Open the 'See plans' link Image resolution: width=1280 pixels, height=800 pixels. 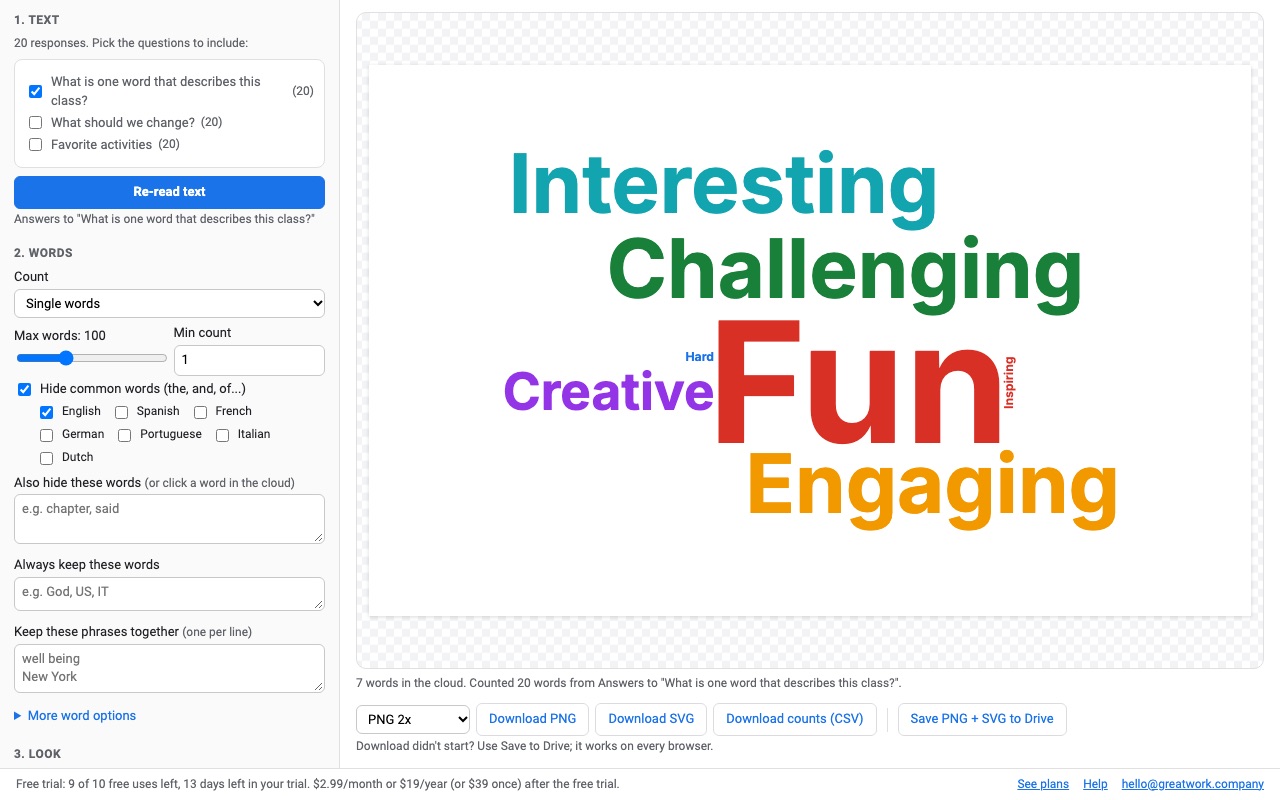[1043, 784]
